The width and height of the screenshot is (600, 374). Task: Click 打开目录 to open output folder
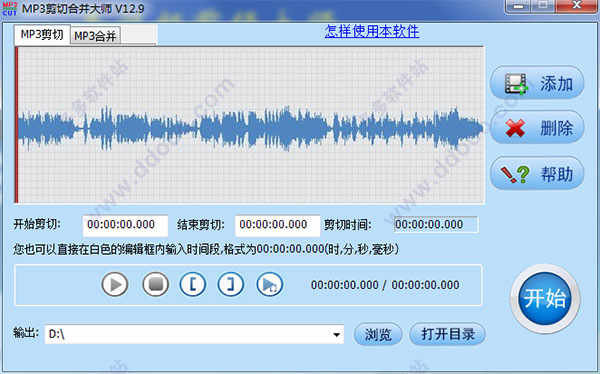tap(448, 334)
